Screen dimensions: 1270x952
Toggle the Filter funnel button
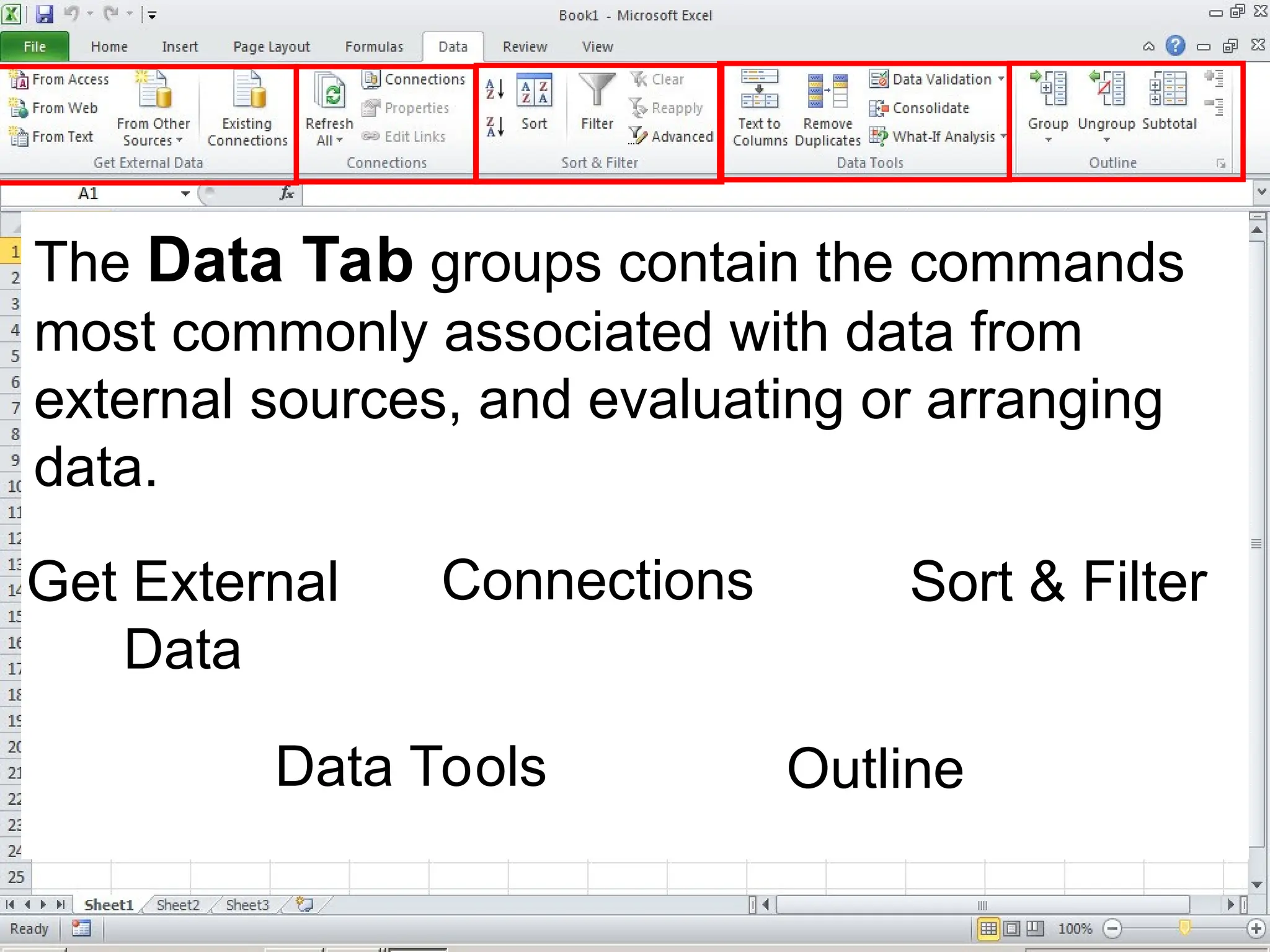click(597, 100)
